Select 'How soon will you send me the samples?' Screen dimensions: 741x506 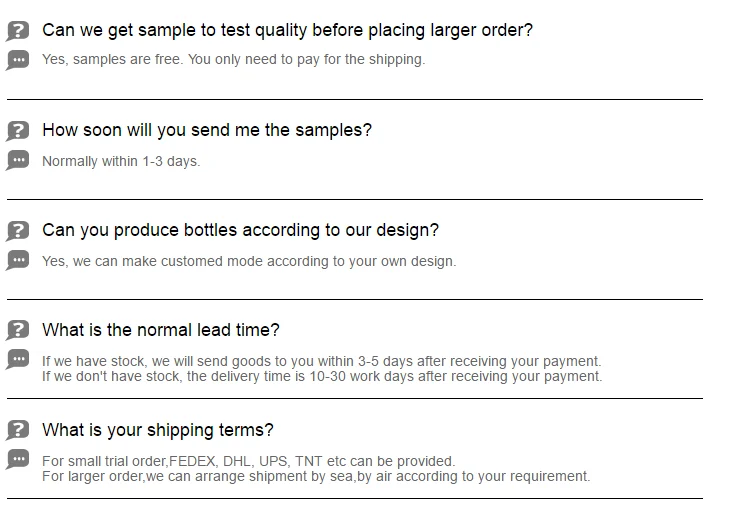[x=207, y=130]
